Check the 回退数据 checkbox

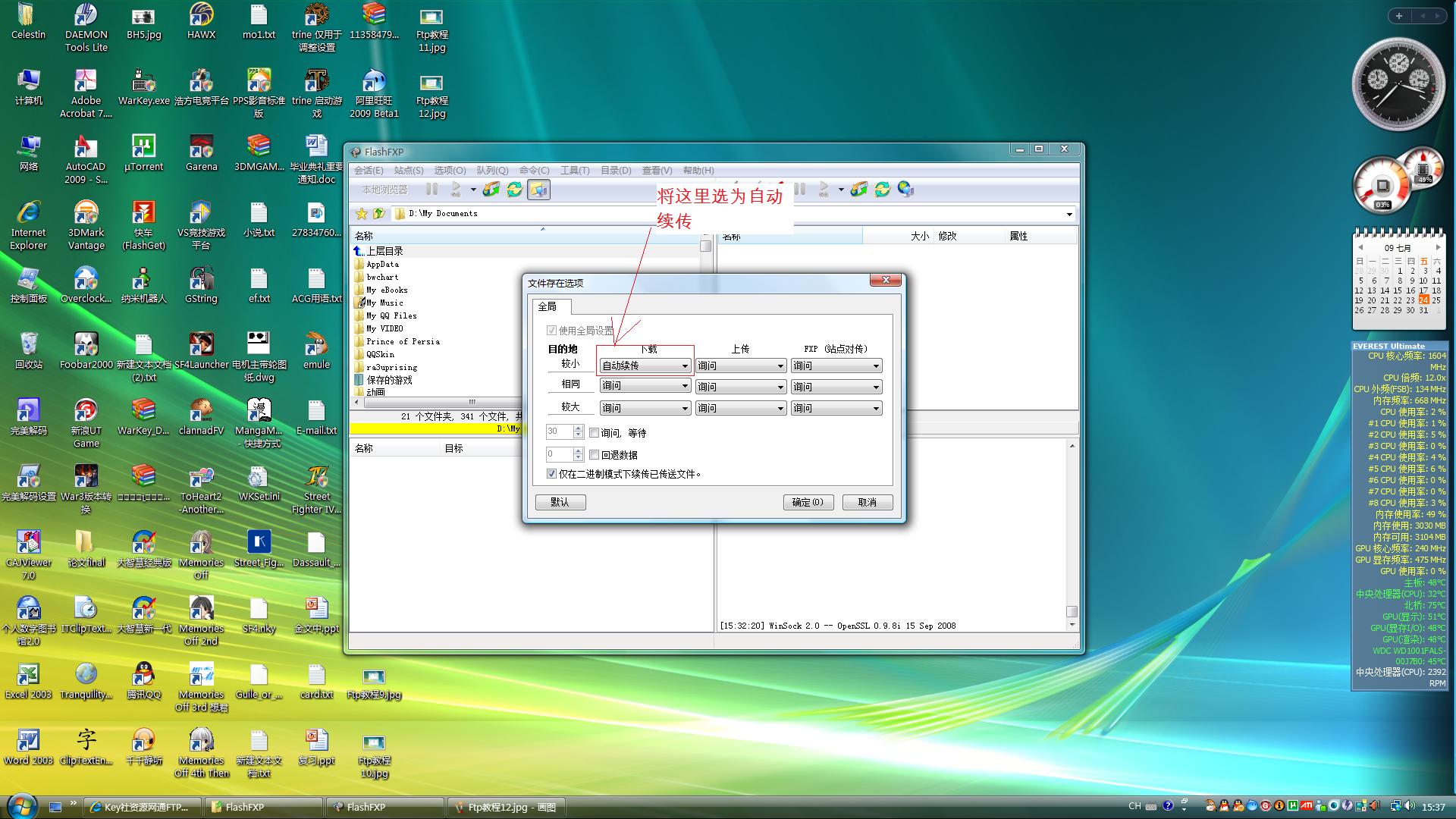(x=594, y=455)
